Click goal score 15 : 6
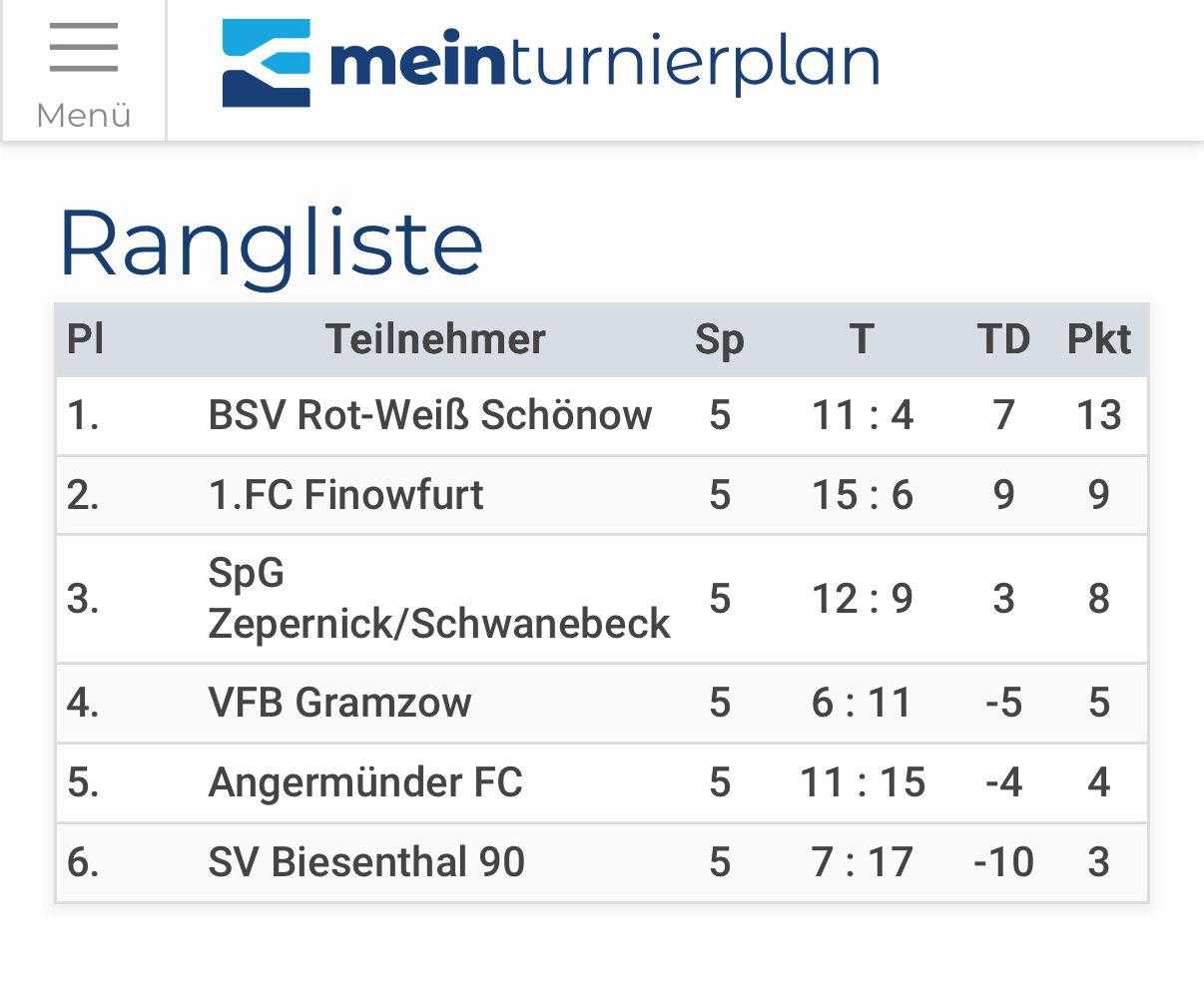Screen dimensions: 1204x1006 point(863,495)
